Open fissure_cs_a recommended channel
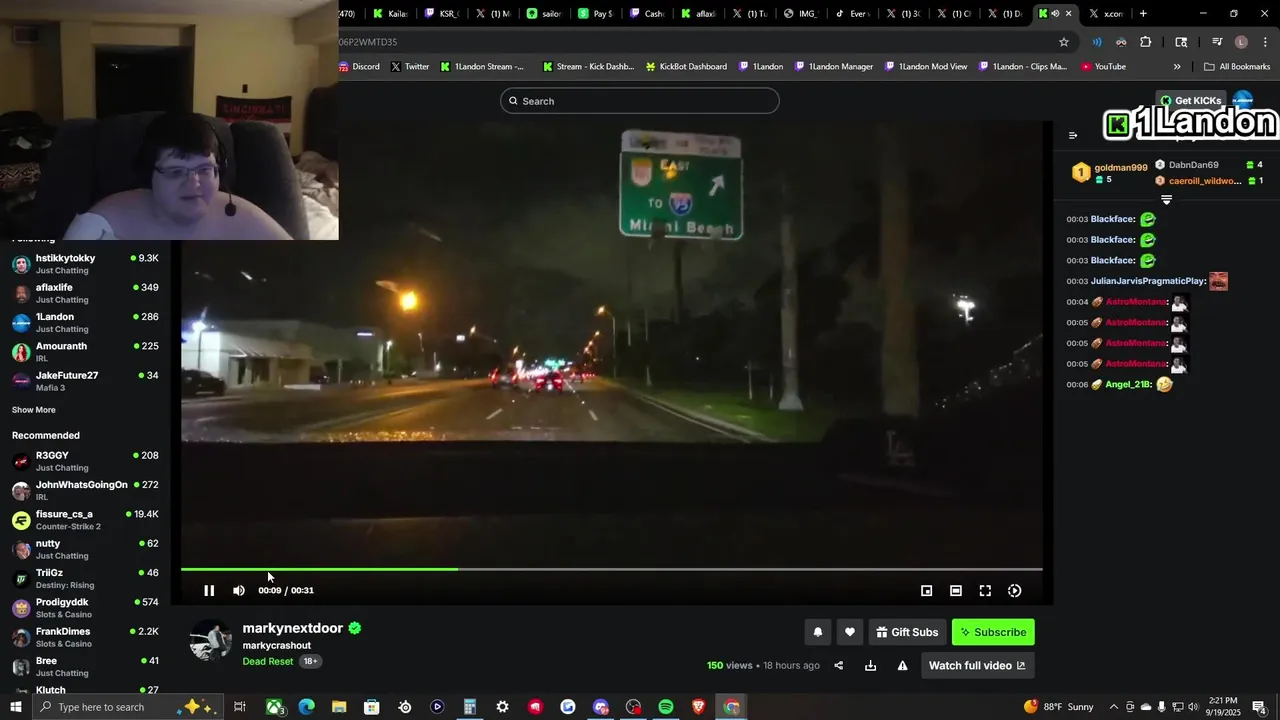 click(85, 520)
